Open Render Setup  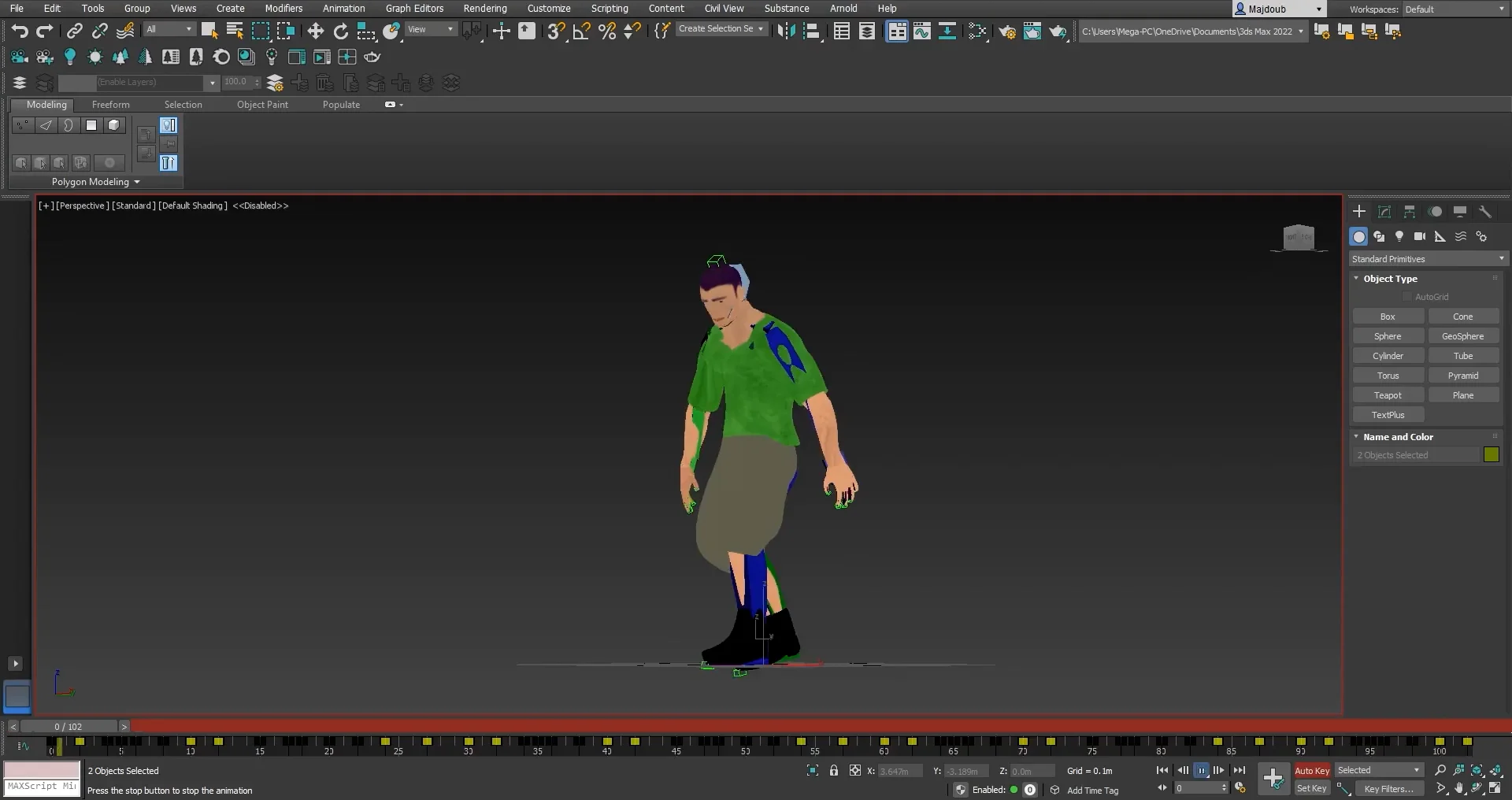(x=1007, y=31)
